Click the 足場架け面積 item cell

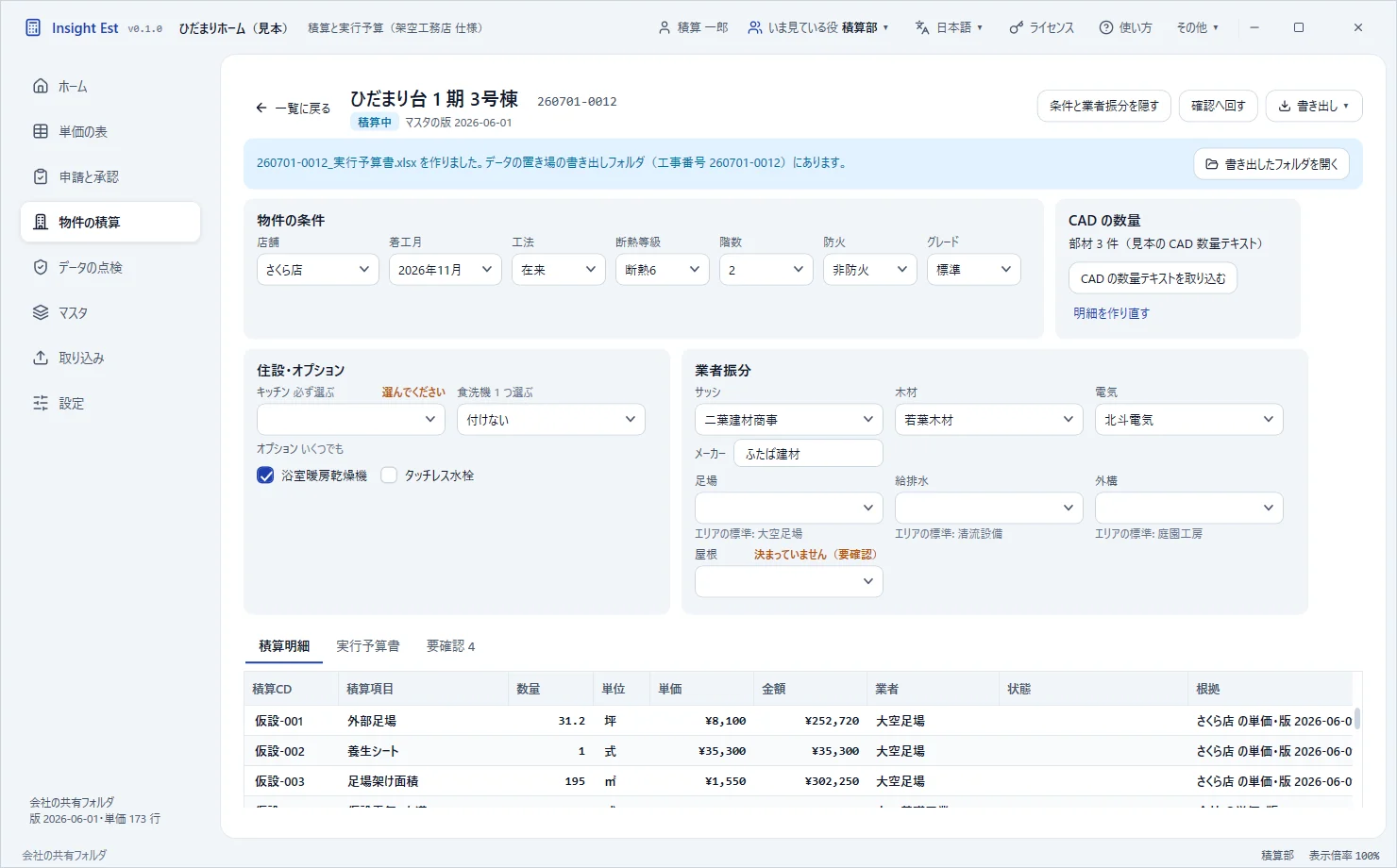(x=423, y=781)
